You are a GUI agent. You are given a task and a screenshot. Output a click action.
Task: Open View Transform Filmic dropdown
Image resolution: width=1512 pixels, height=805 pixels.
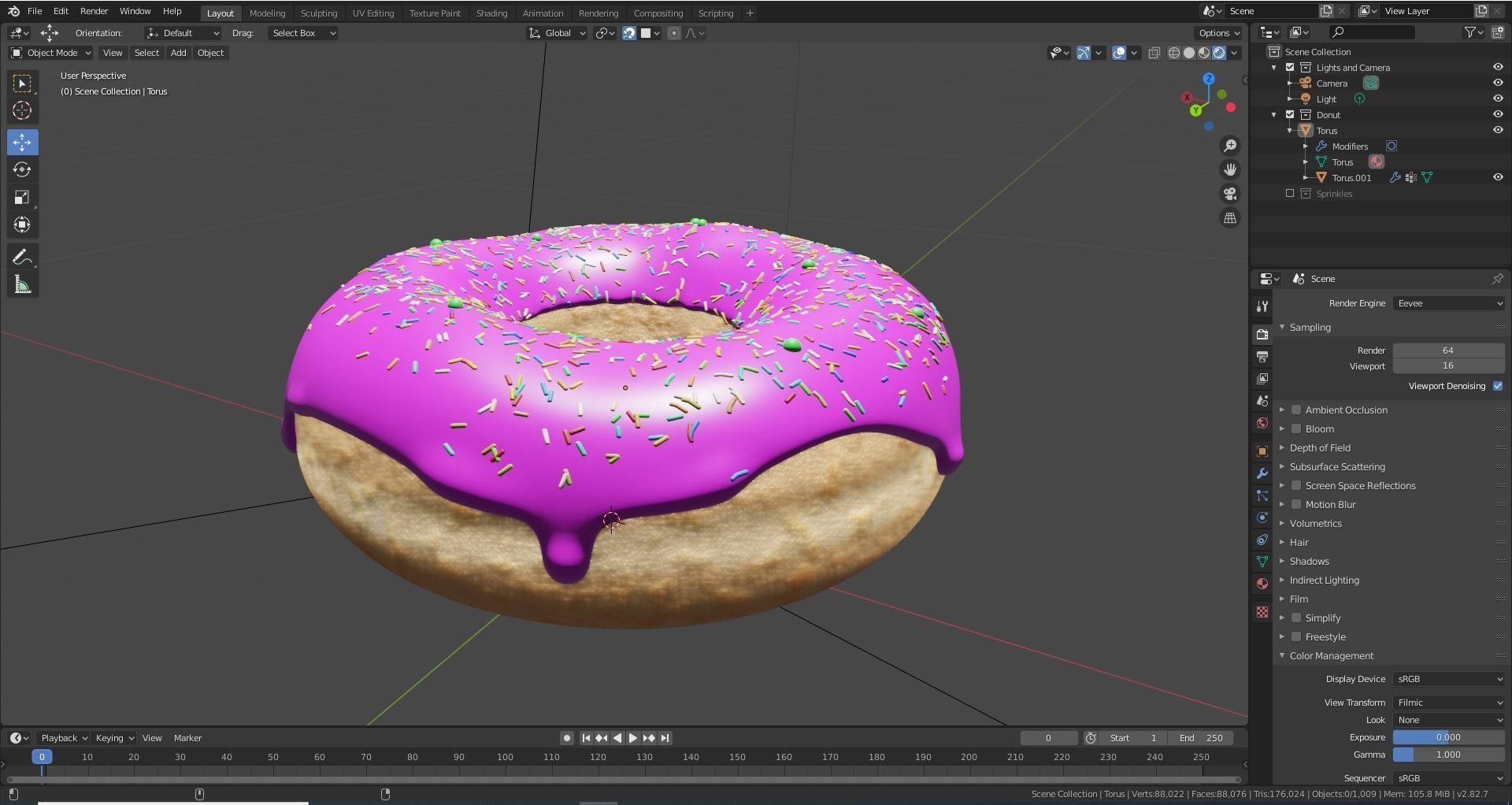point(1449,703)
